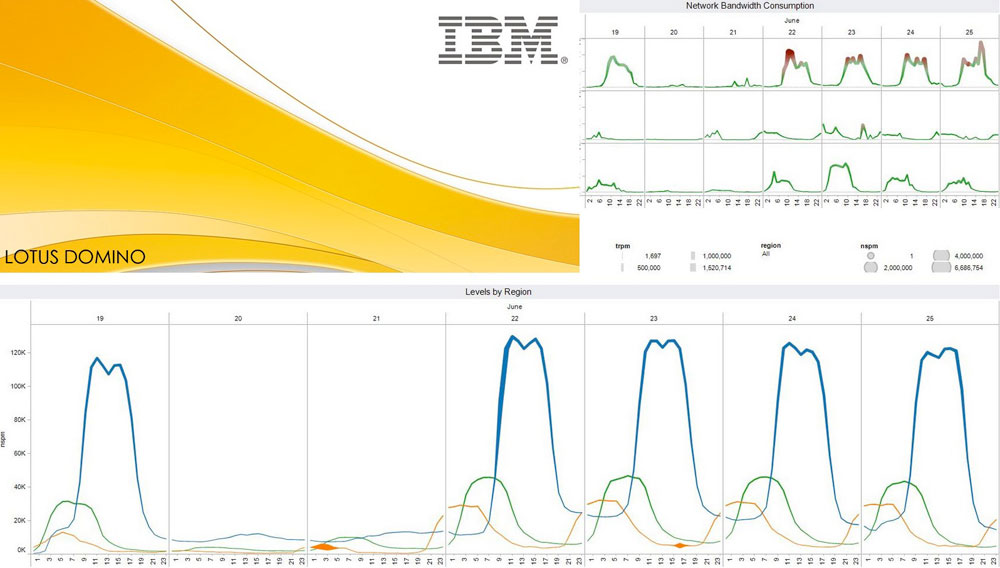The image size is (1000, 568).
Task: Highlight the trpm 1,520,714 legend bar
Action: pos(692,268)
